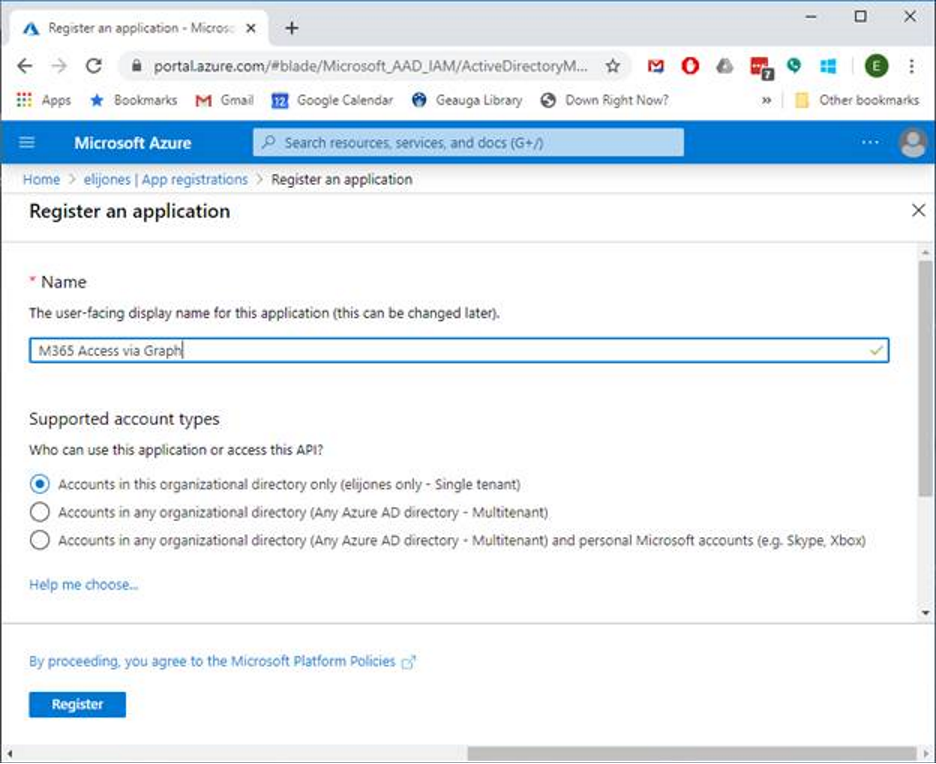Open the Chrome profile E avatar menu

click(876, 66)
